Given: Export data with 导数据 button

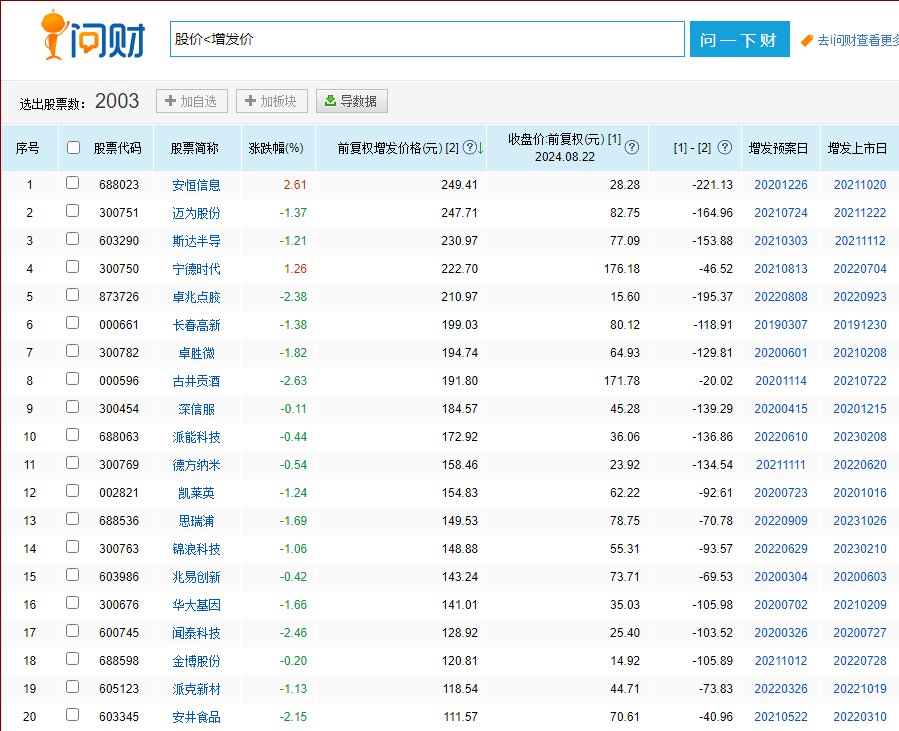Looking at the screenshot, I should click(x=351, y=101).
